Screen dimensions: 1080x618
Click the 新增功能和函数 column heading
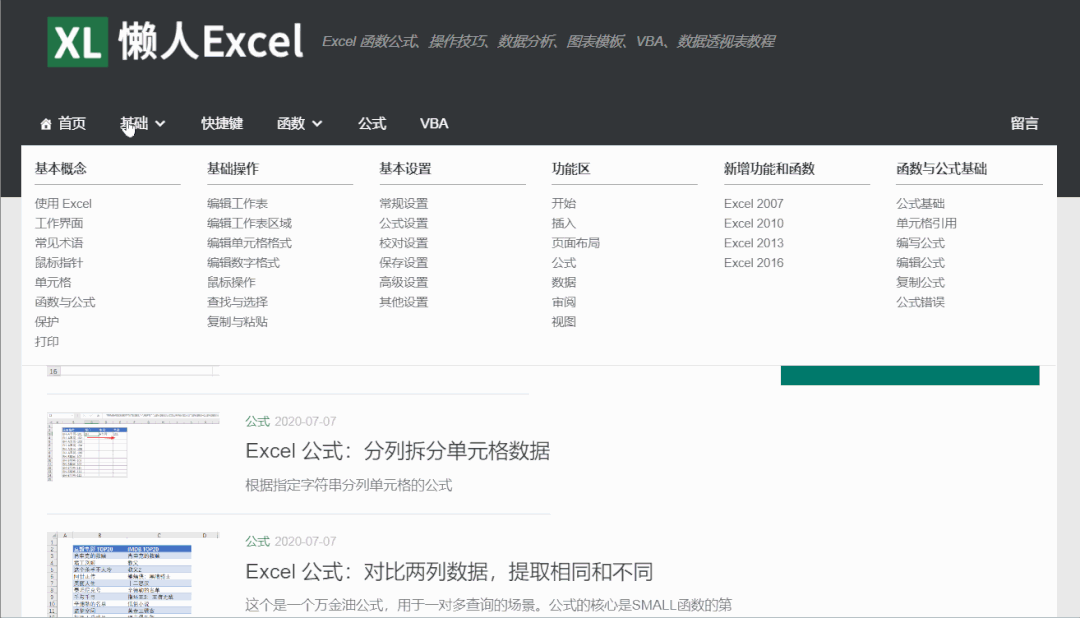pyautogui.click(x=769, y=168)
